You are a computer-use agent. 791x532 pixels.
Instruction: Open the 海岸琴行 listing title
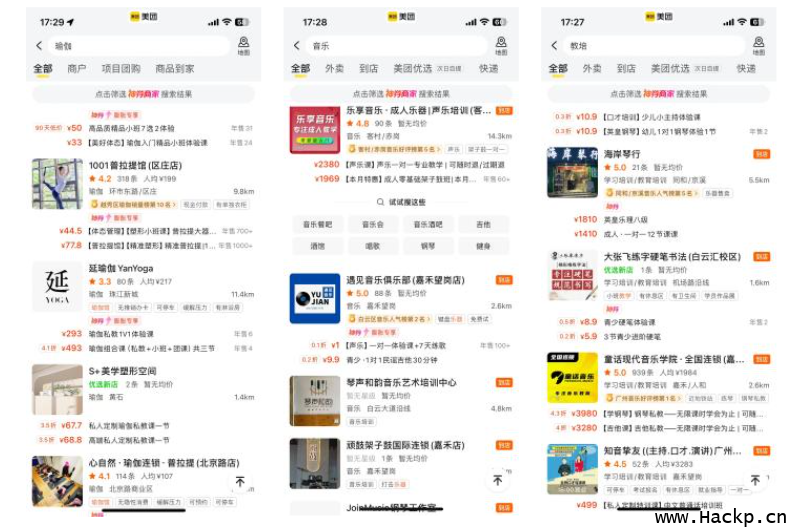click(x=622, y=154)
